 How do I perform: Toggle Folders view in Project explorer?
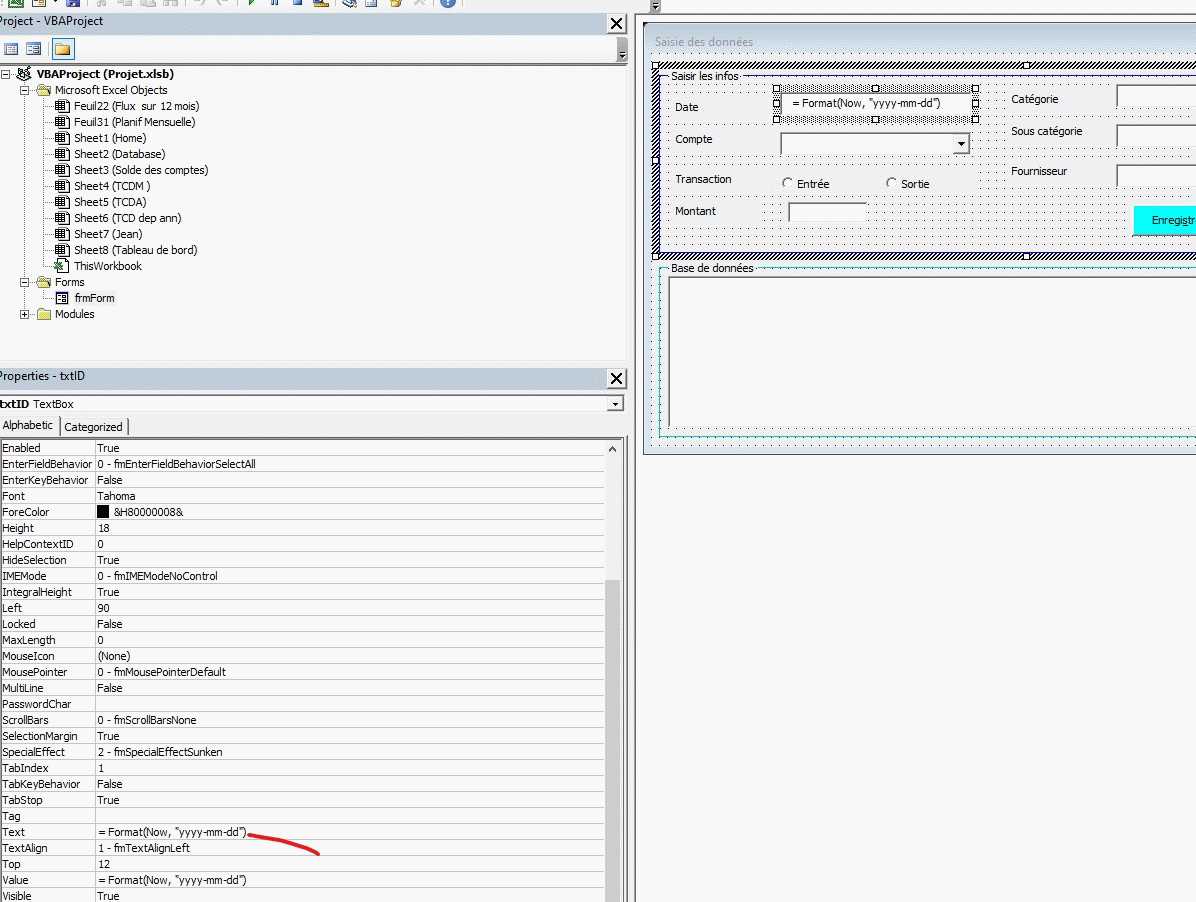point(62,48)
